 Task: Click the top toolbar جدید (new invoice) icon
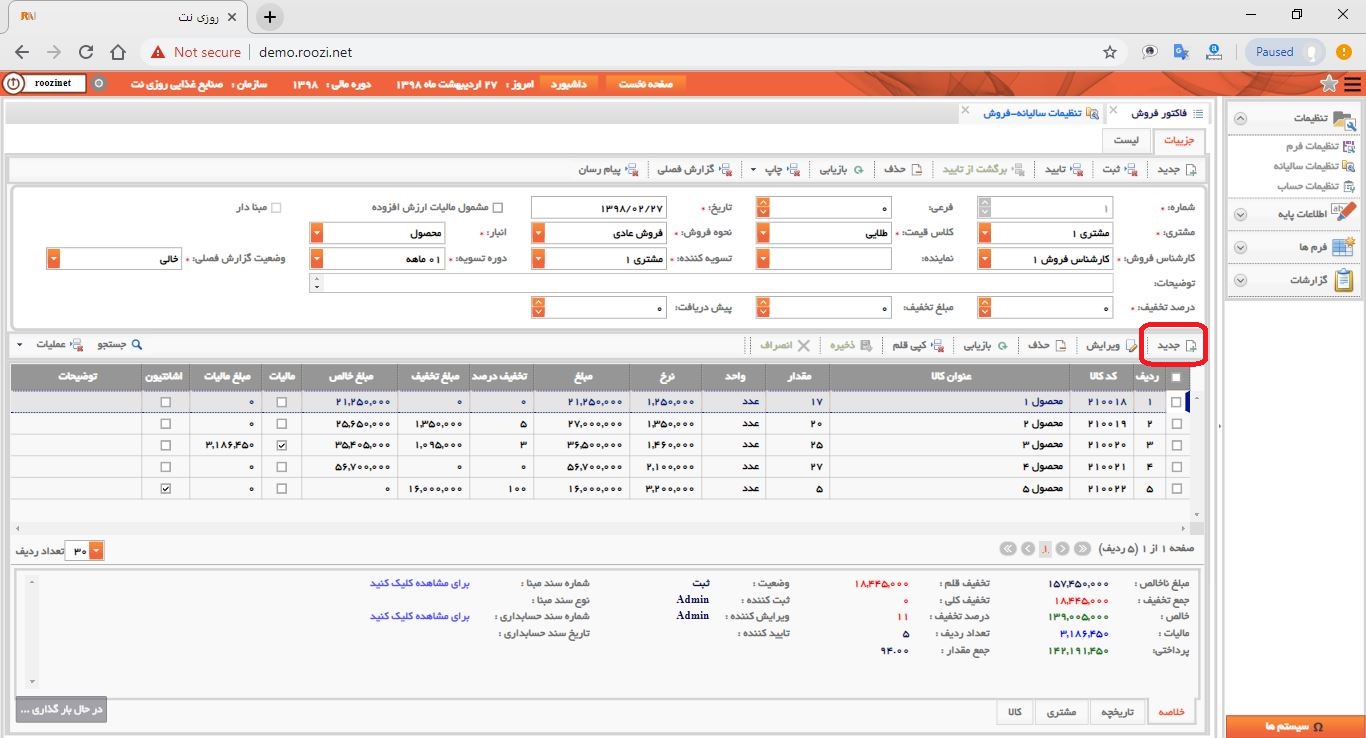(x=1190, y=169)
